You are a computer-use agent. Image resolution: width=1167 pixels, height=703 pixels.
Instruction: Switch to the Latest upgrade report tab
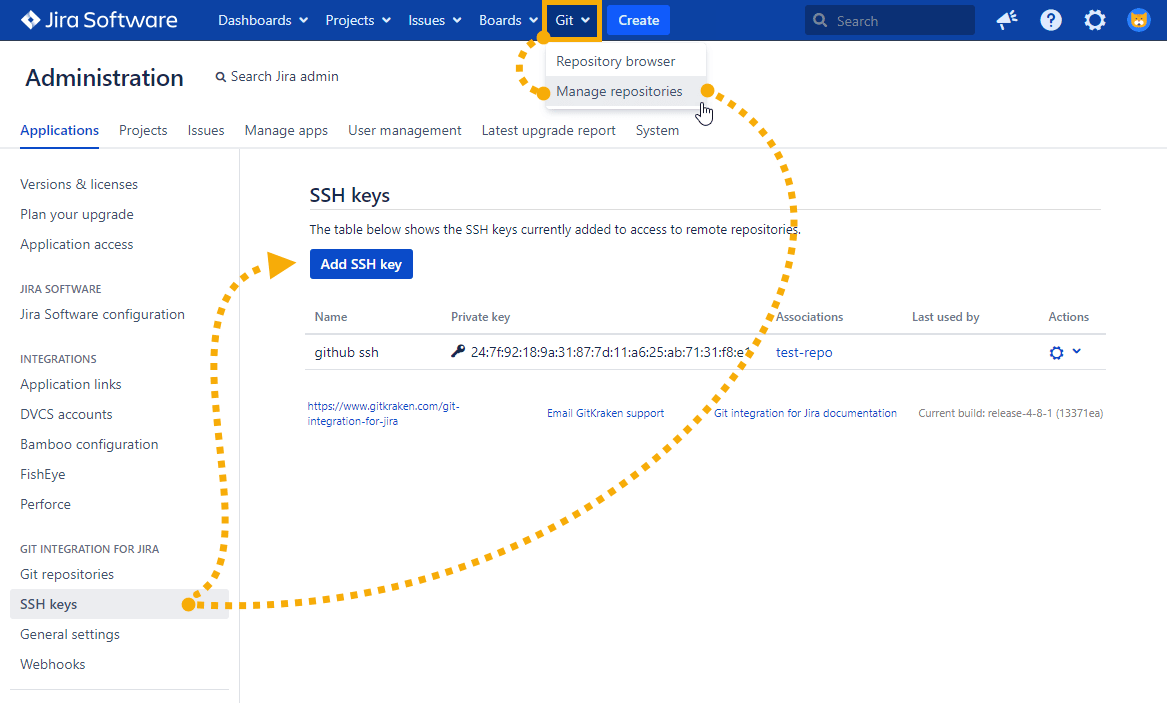tap(549, 131)
